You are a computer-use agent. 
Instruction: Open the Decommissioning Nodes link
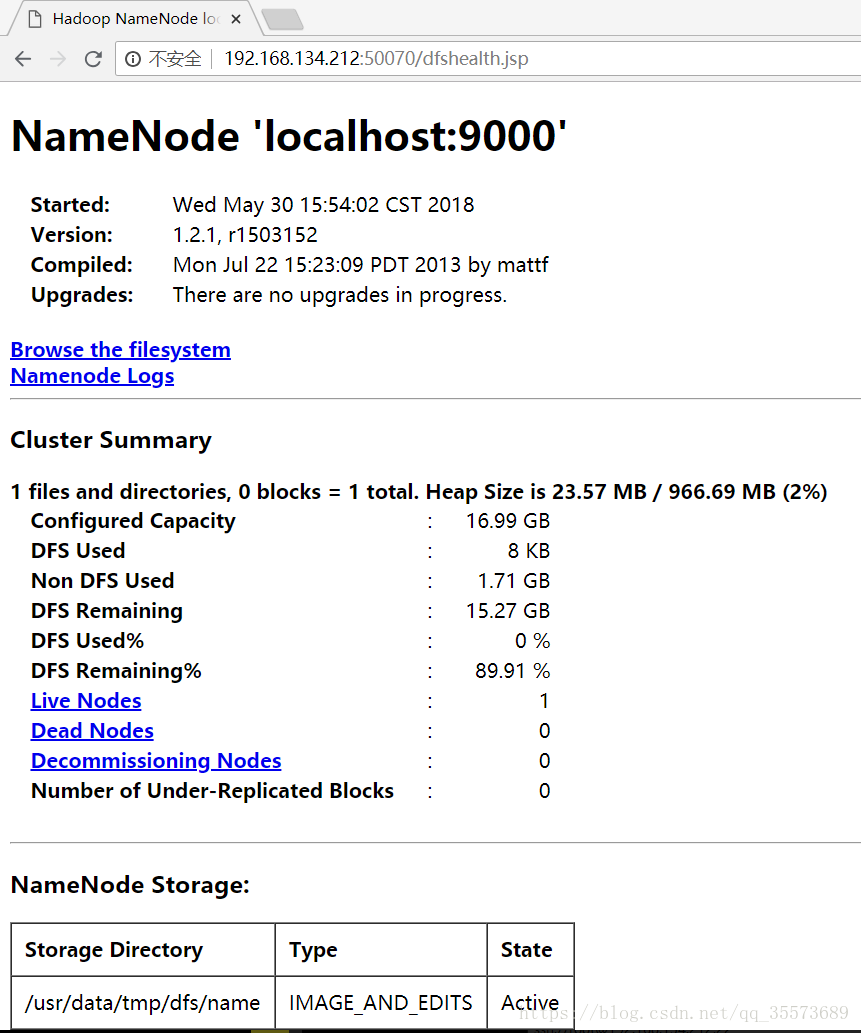156,761
